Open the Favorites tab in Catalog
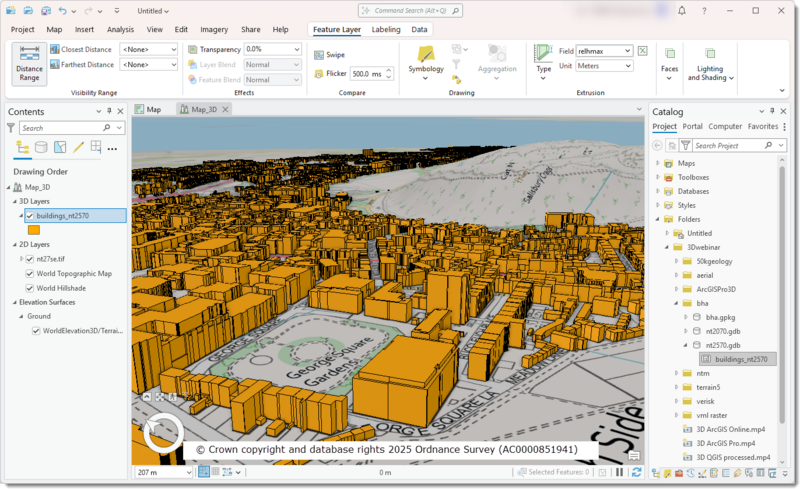The image size is (800, 489). [x=763, y=127]
